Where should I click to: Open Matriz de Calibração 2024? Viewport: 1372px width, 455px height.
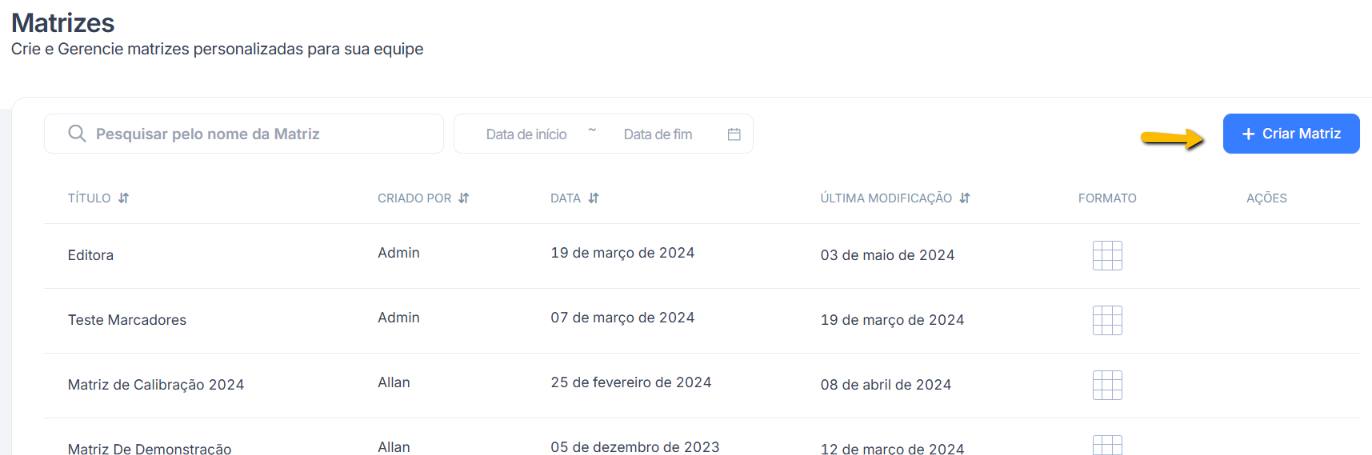tap(156, 385)
